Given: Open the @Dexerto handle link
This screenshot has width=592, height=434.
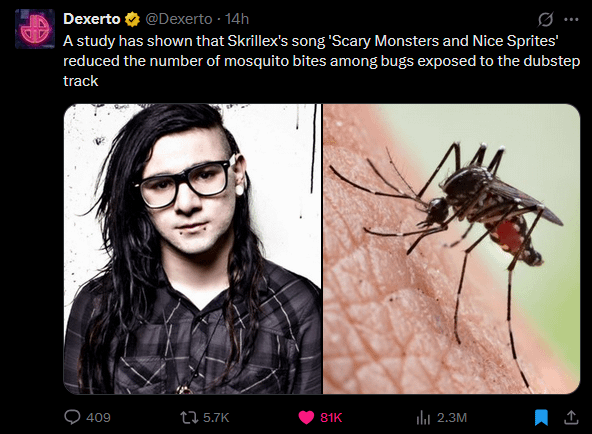Looking at the screenshot, I should tap(179, 19).
